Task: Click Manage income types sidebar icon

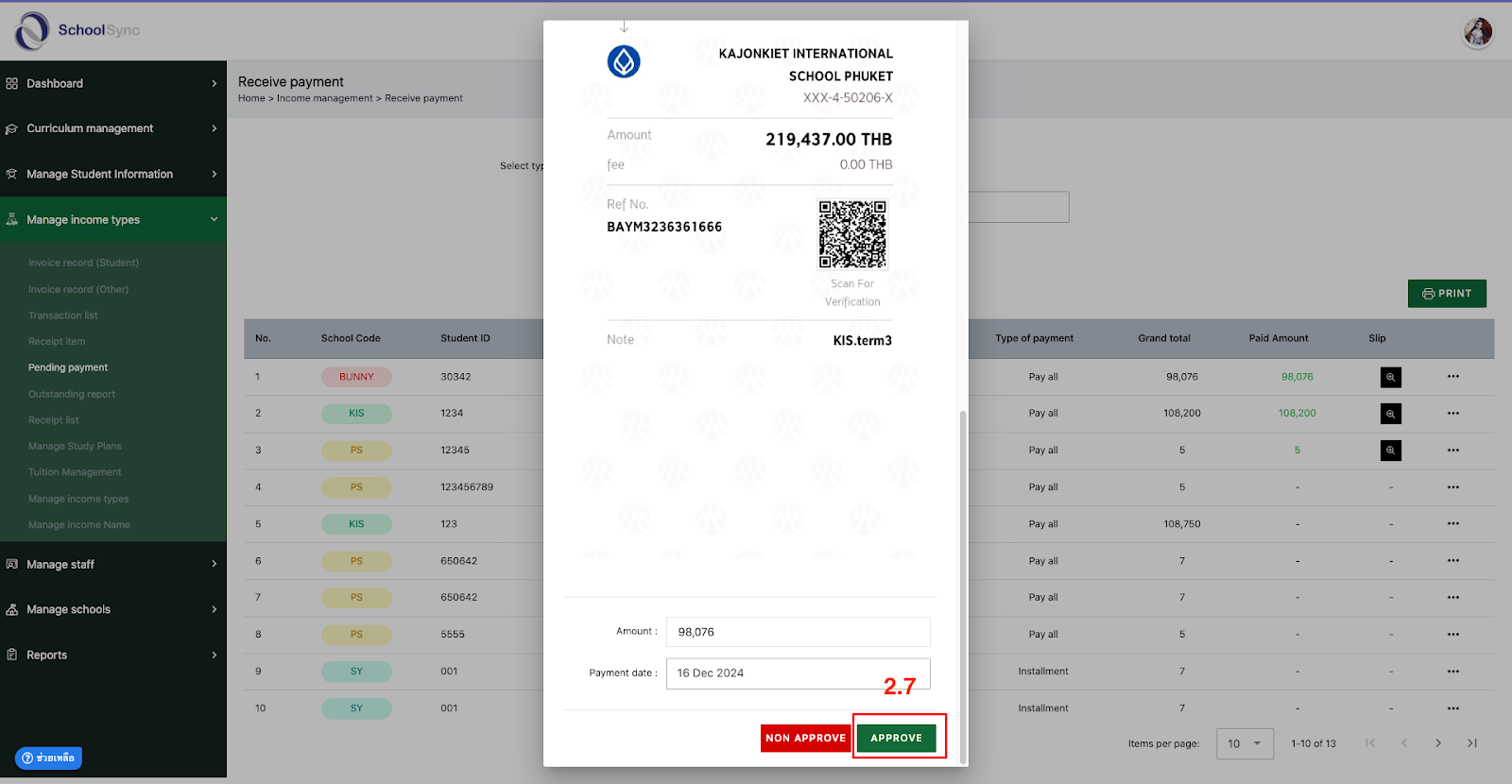Action: [12, 219]
